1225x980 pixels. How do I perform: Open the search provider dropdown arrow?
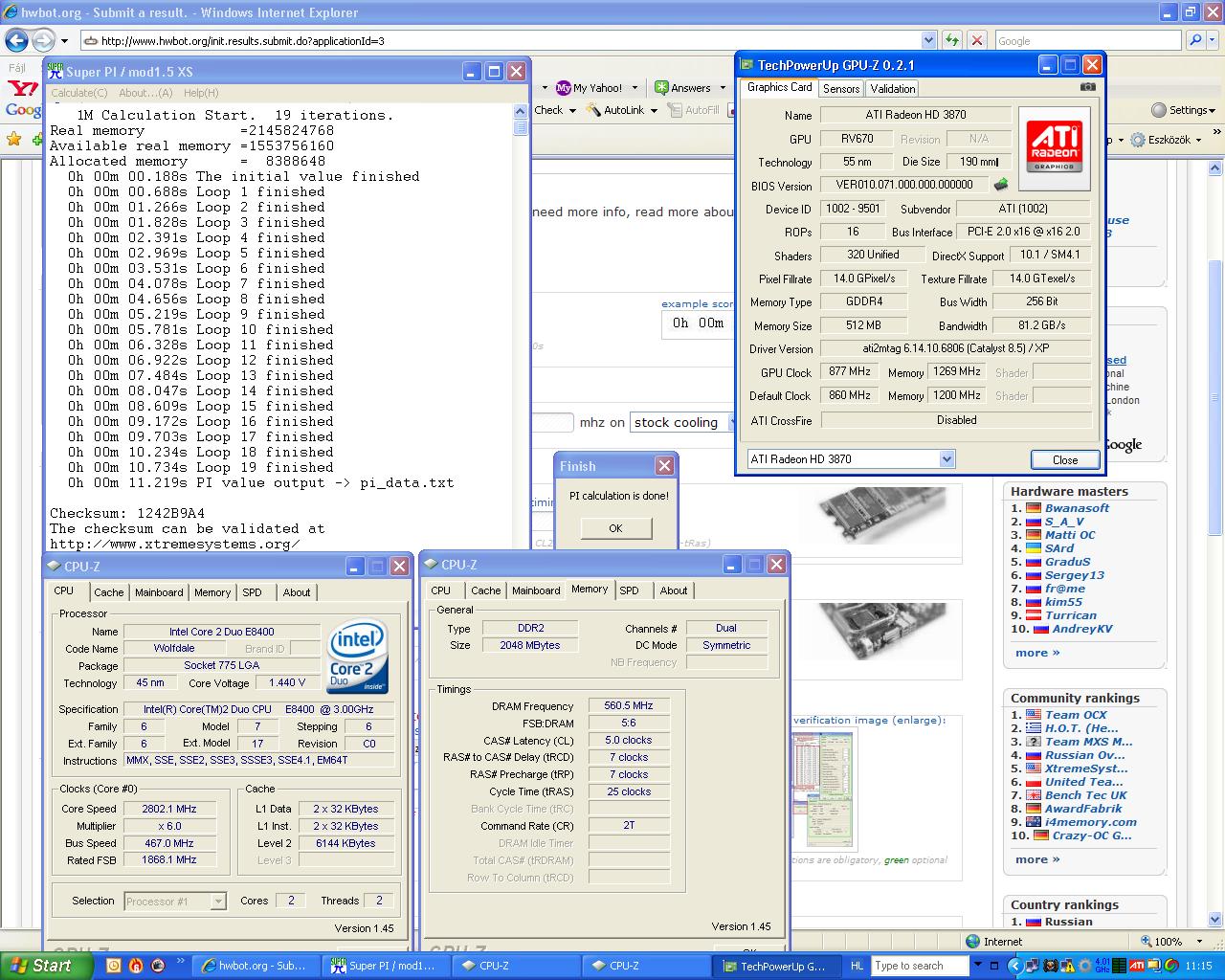(1214, 40)
